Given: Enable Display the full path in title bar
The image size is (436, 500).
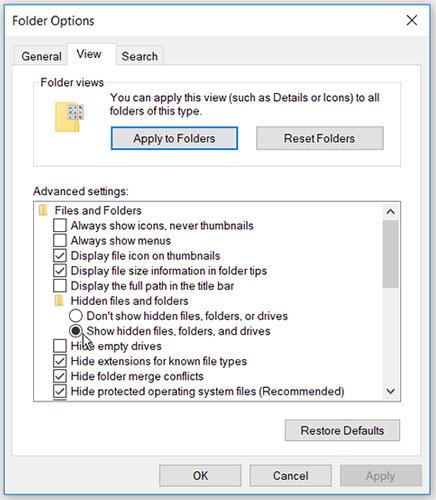Looking at the screenshot, I should 60,286.
